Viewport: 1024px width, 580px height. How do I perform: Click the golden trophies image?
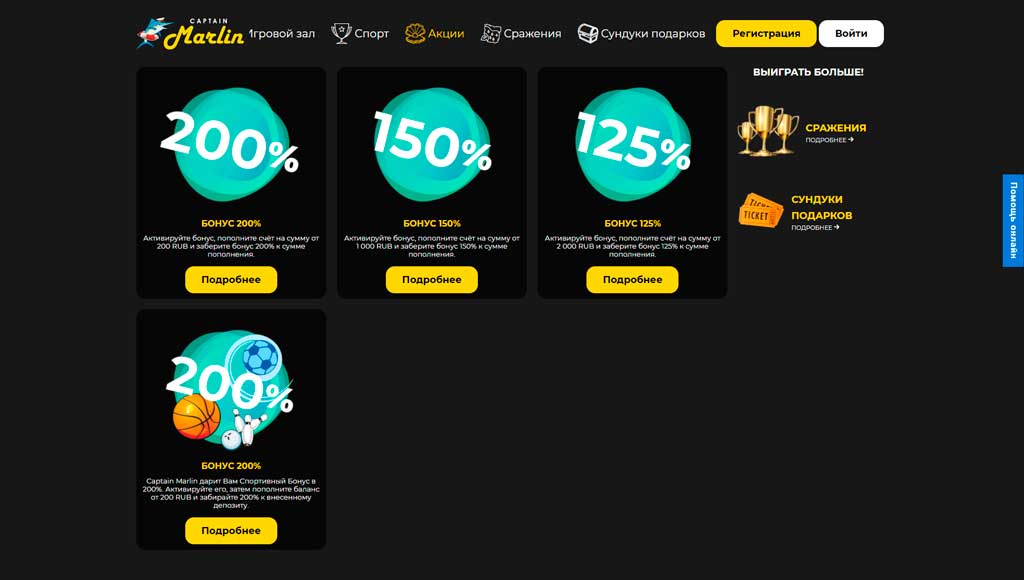click(768, 131)
